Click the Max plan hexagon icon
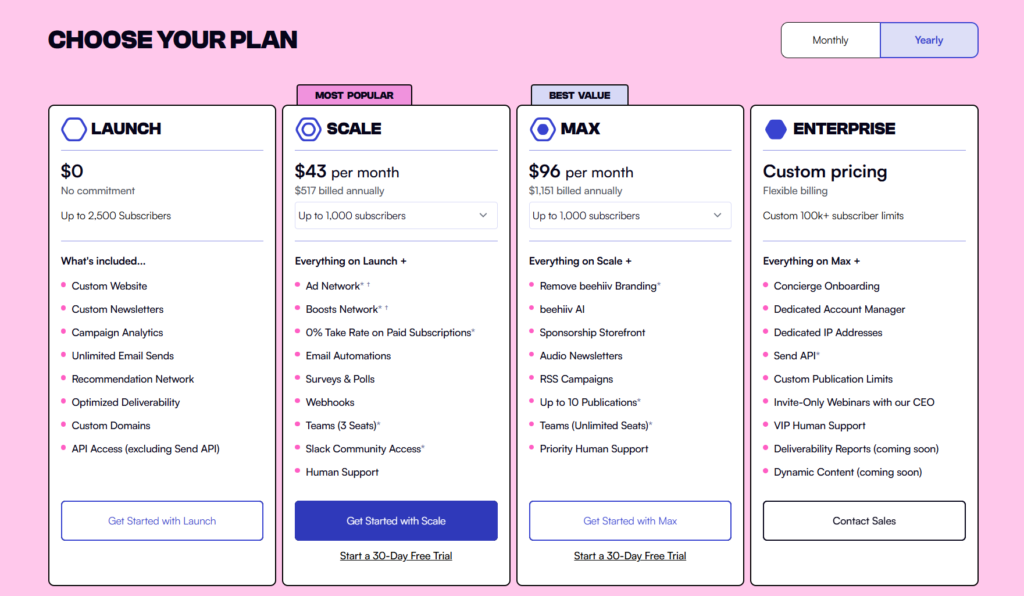The width and height of the screenshot is (1024, 596). 541,129
